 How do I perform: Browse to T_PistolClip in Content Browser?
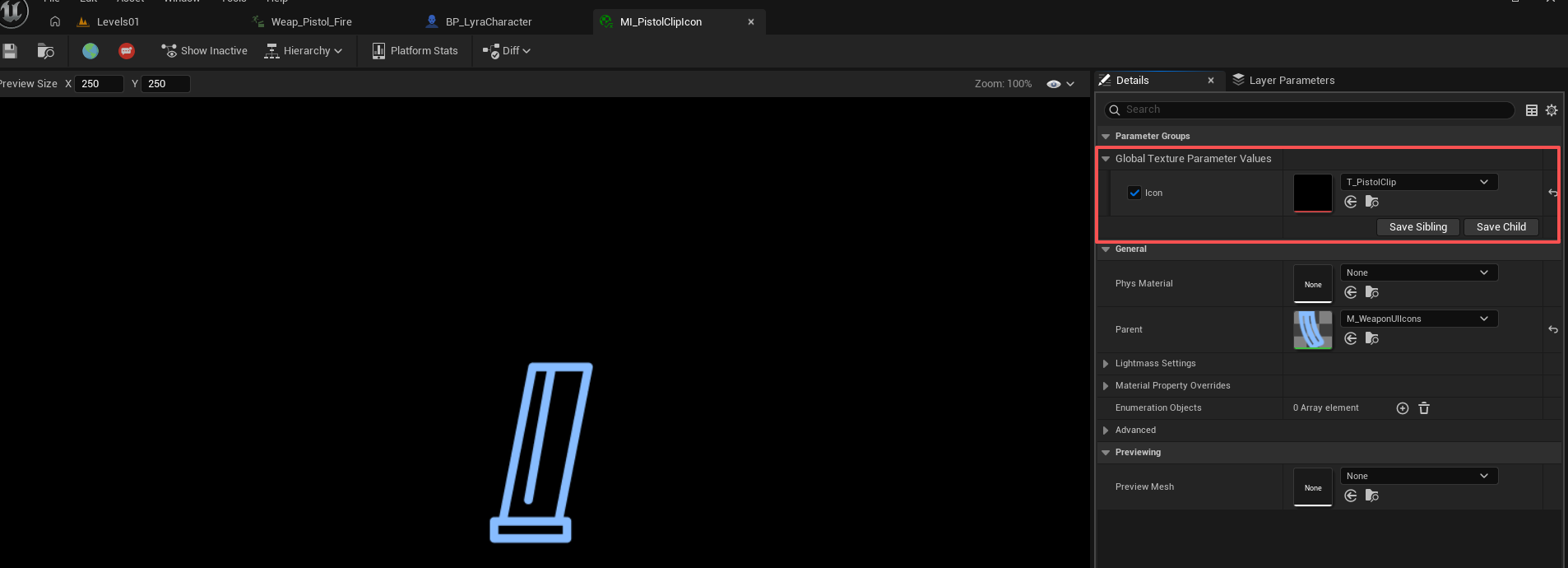coord(1372,203)
